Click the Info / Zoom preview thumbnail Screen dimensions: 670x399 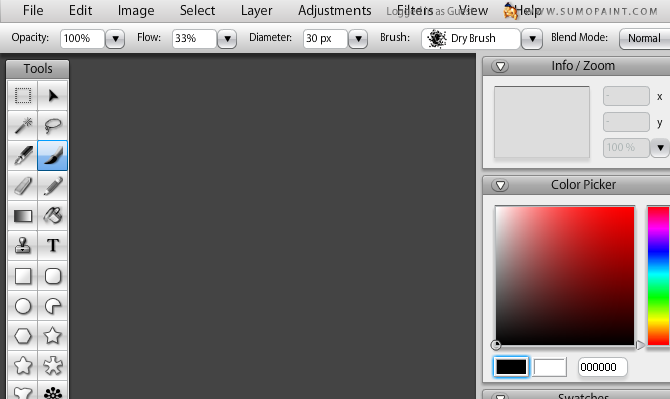click(x=542, y=122)
